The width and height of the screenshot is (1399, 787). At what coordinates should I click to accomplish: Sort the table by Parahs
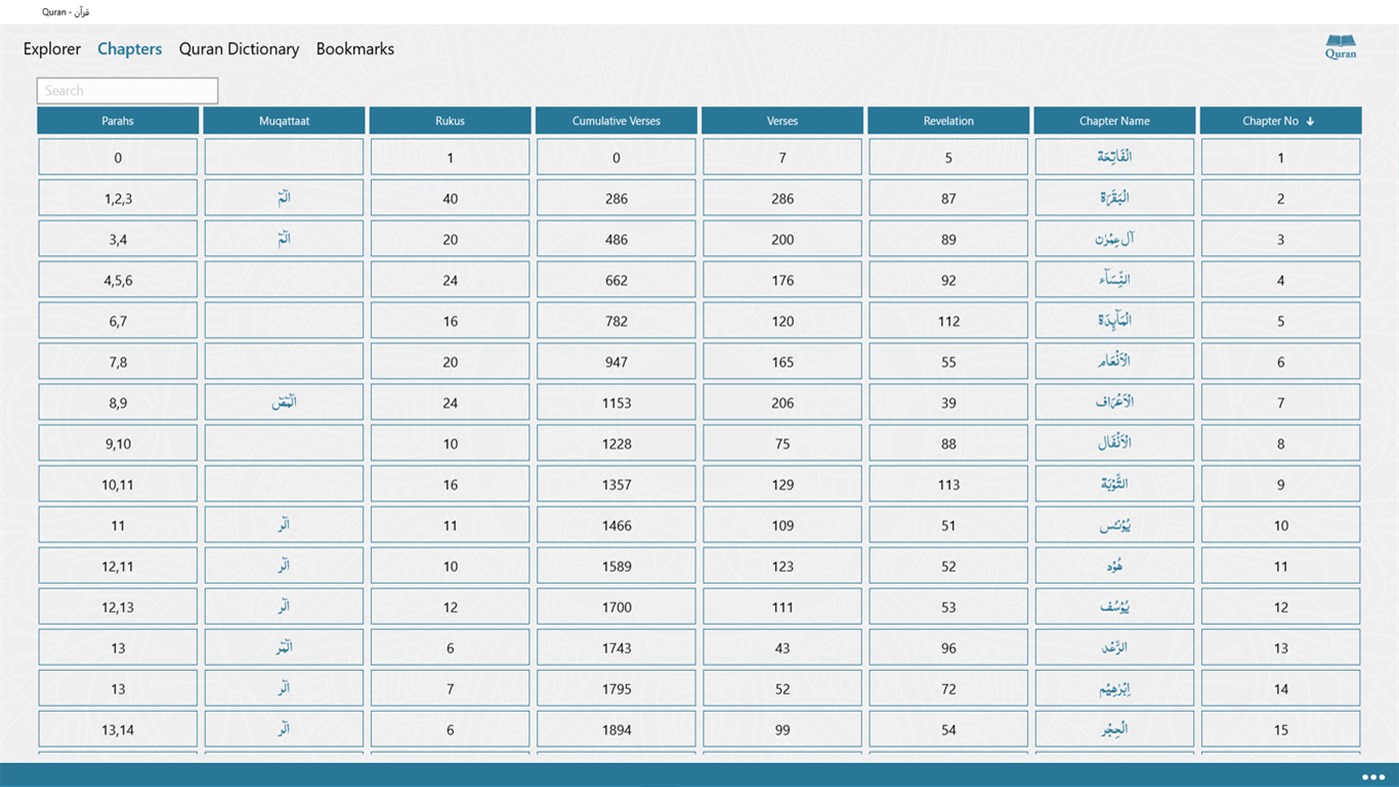tap(117, 120)
